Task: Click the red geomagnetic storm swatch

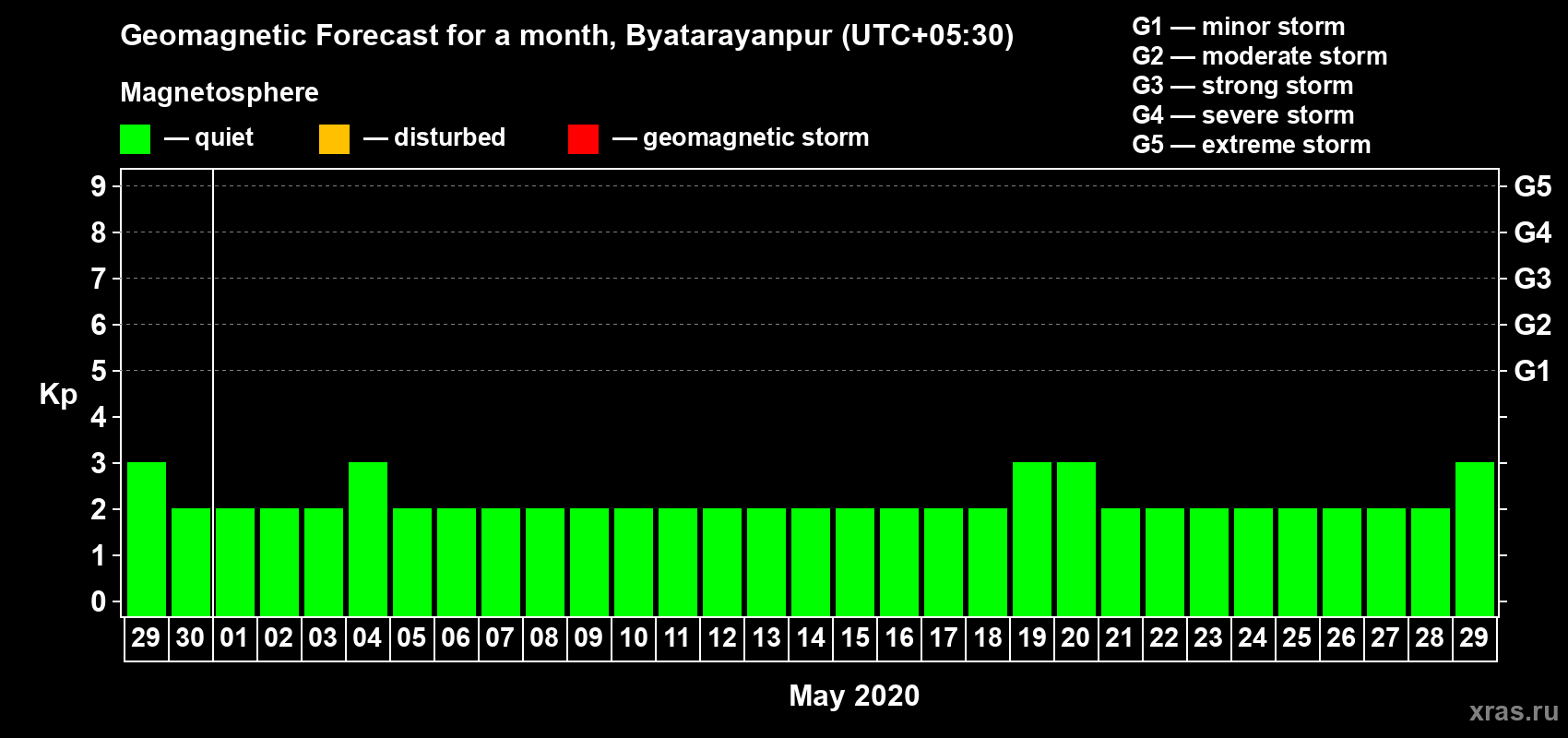Action: point(583,139)
